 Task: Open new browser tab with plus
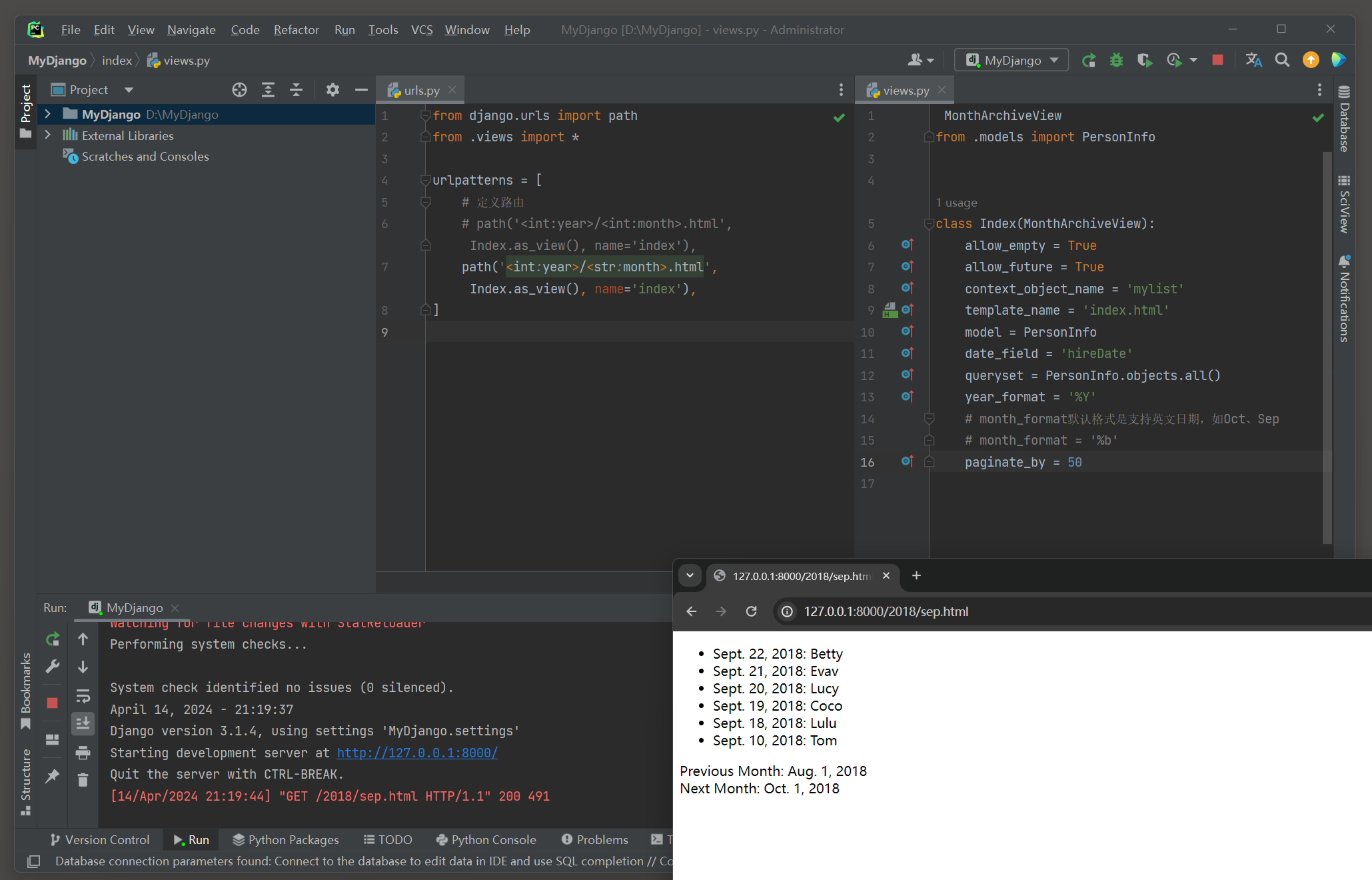click(x=916, y=575)
